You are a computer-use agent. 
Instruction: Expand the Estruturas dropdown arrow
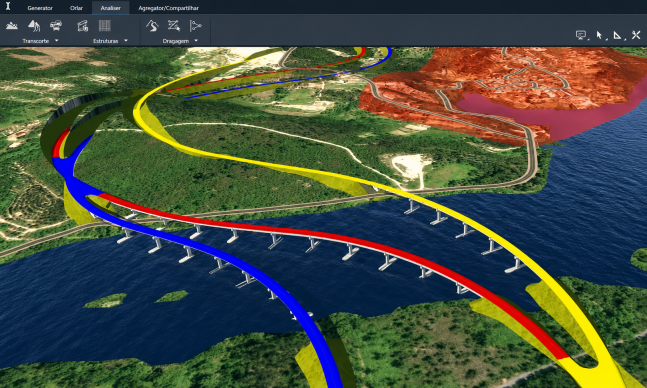[126, 40]
